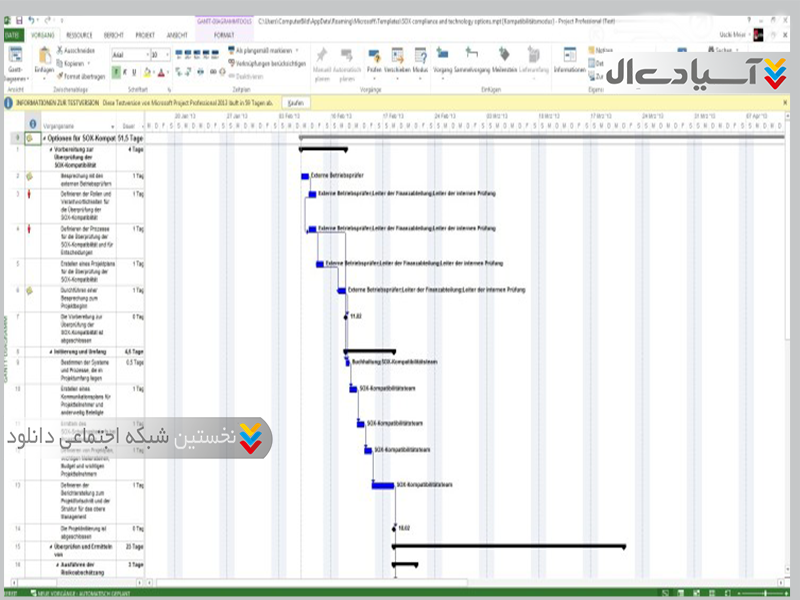Select the 'Externe Betriebsprüfer' Gantt bar

(x=305, y=176)
